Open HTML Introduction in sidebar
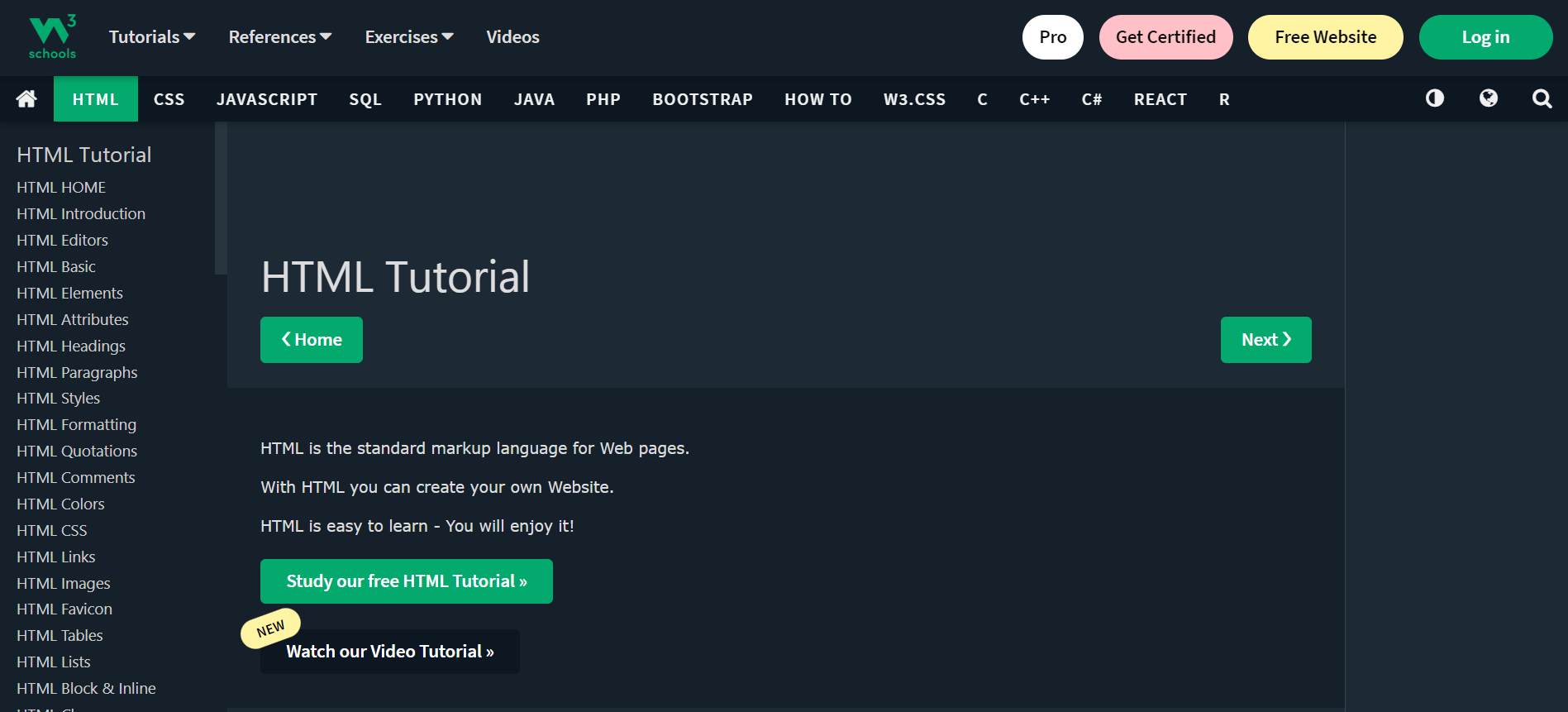 click(x=81, y=214)
